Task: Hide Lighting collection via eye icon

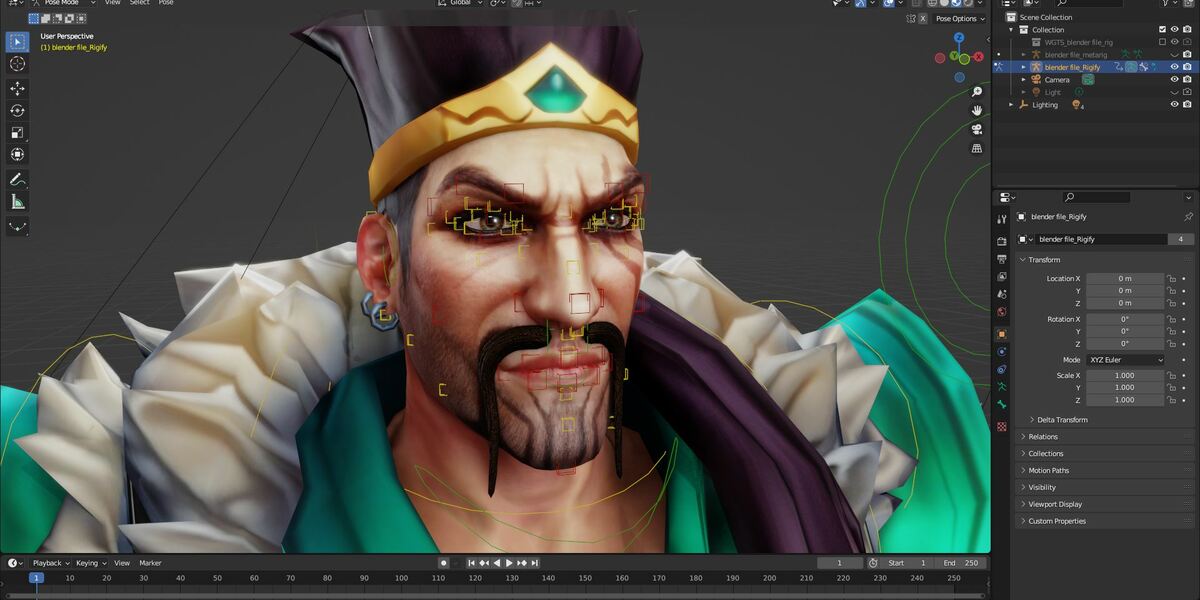Action: (1175, 104)
